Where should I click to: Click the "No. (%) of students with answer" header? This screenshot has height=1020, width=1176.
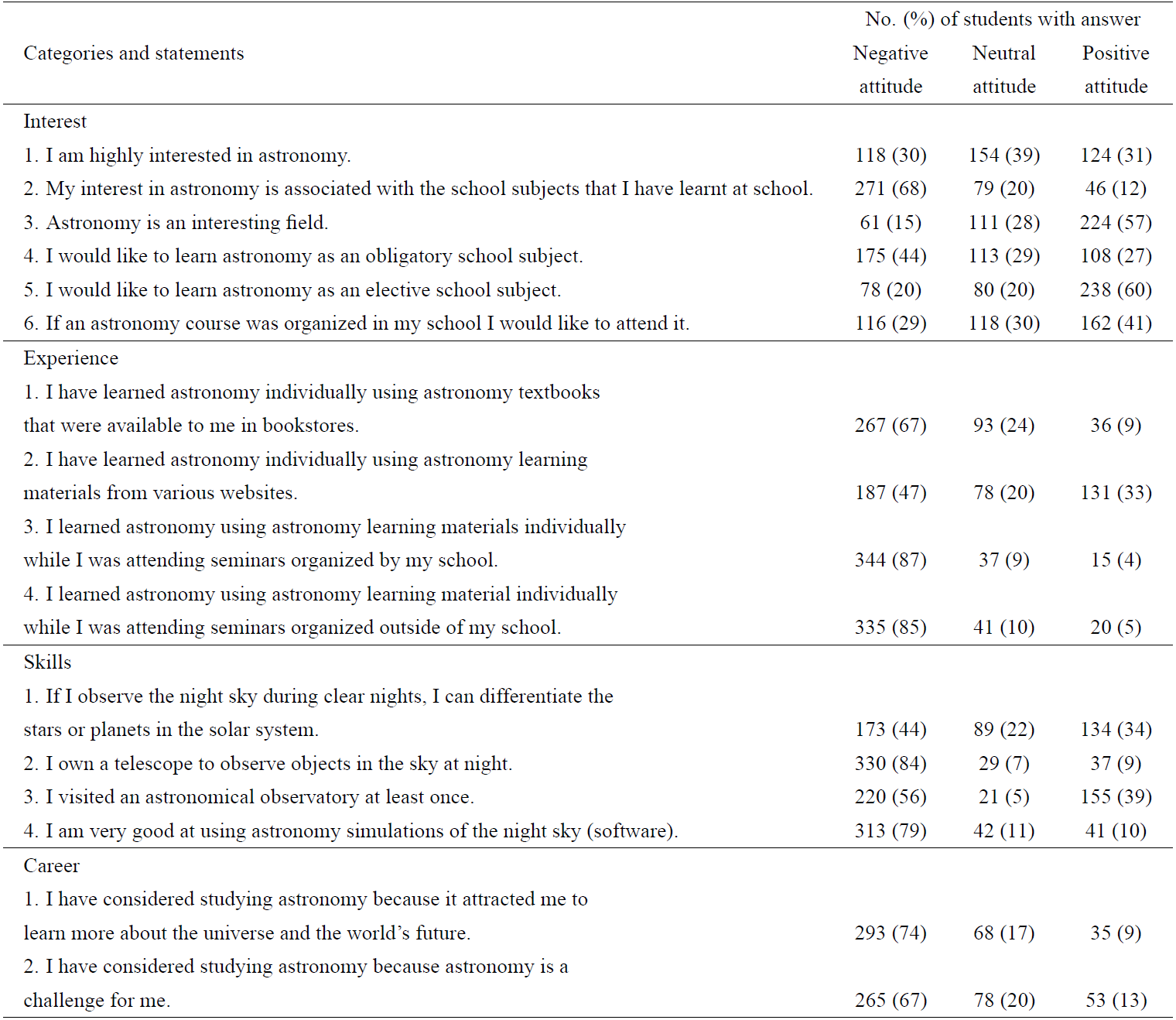coord(1003,19)
